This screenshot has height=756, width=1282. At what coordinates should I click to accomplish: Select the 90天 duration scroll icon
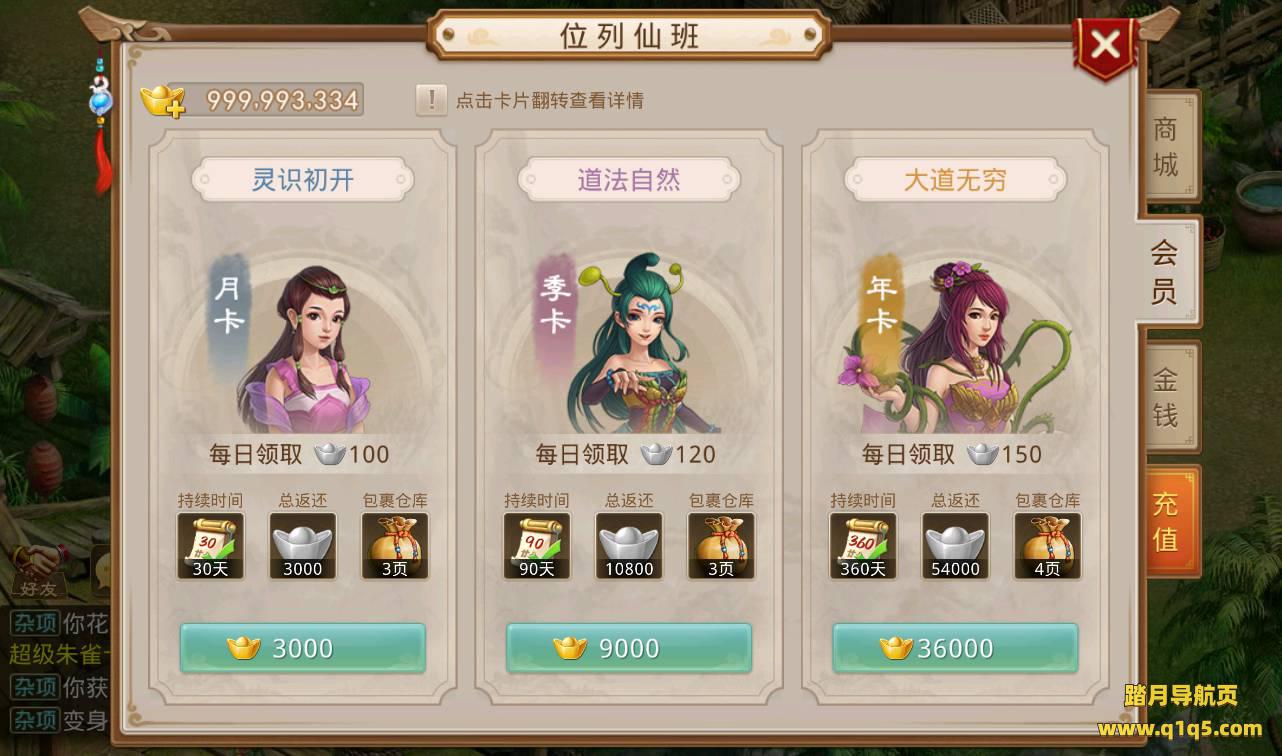537,546
